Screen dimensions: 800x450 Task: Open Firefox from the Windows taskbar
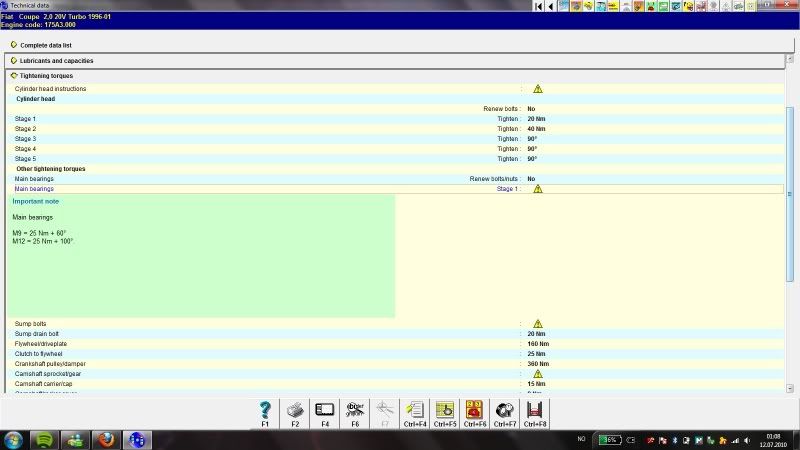pos(107,440)
